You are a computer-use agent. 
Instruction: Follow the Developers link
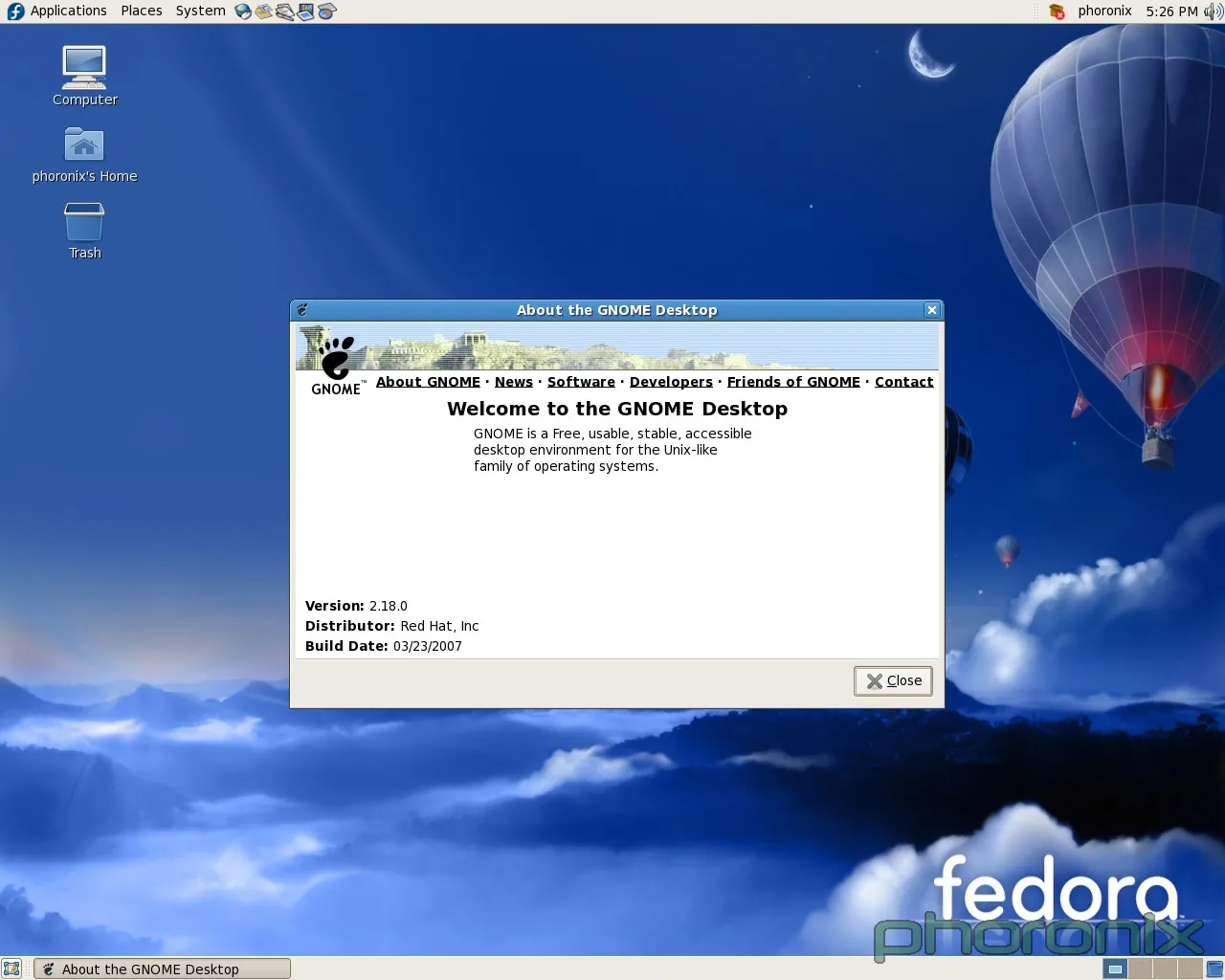[x=671, y=382]
